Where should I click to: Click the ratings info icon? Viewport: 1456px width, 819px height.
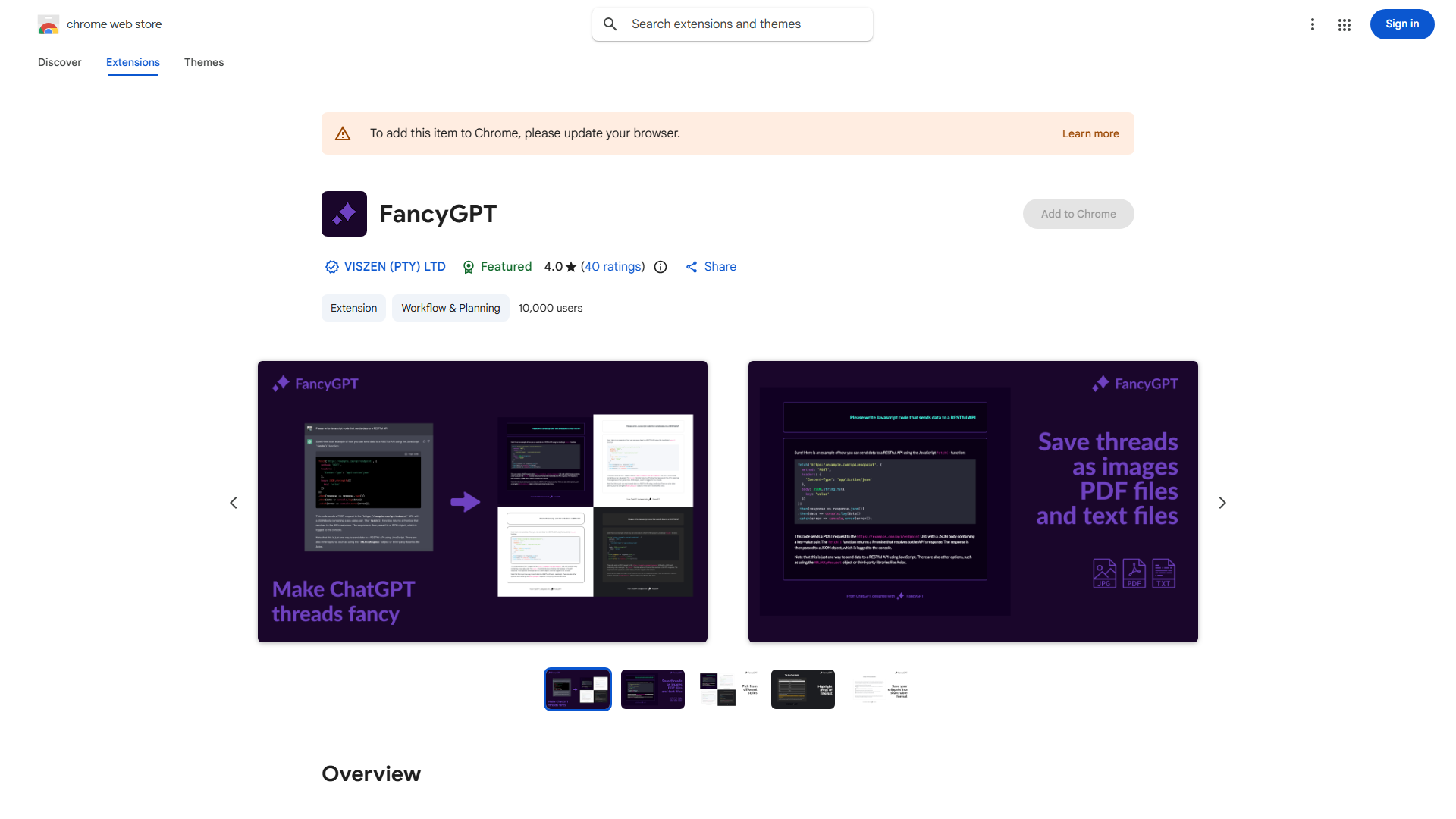pyautogui.click(x=661, y=267)
